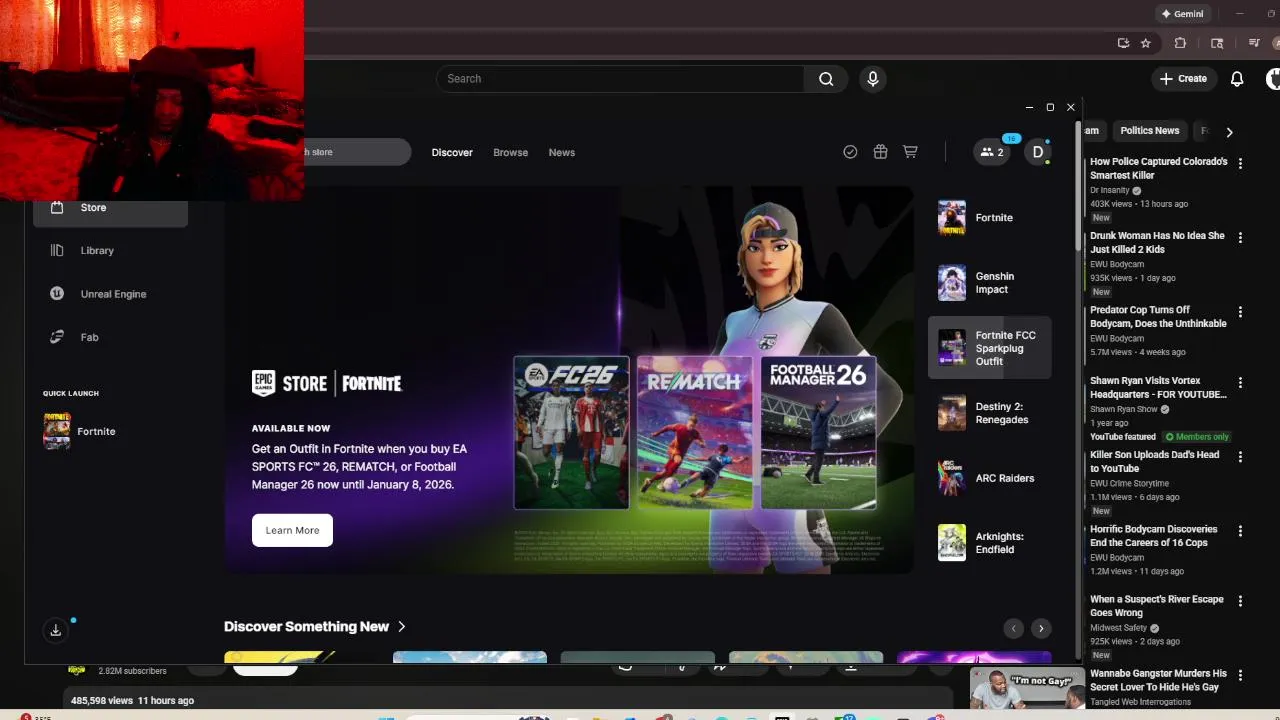The height and width of the screenshot is (720, 1280).
Task: Open options for Shawn Ryan video
Action: [x=1240, y=383]
